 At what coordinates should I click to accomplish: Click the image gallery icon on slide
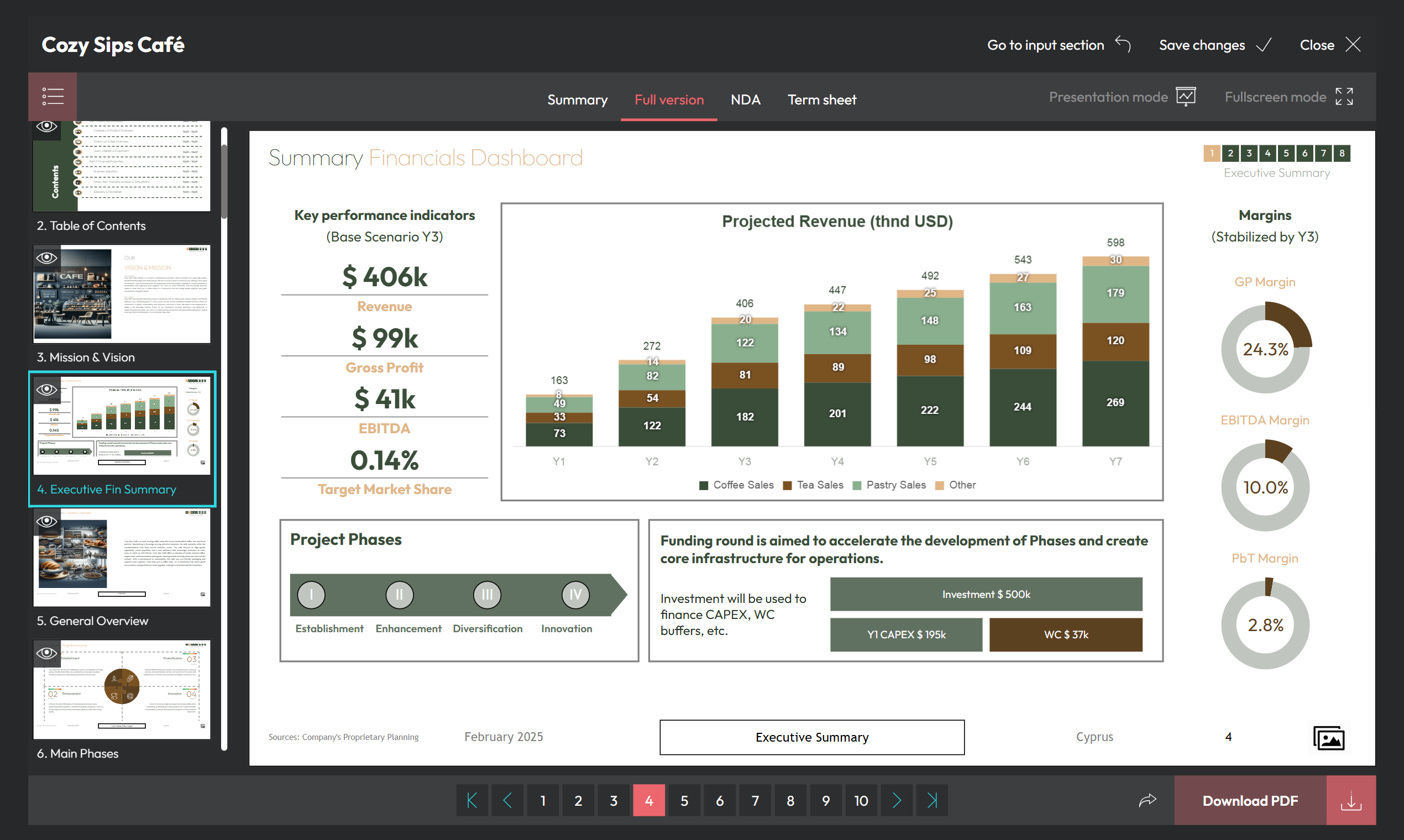[x=1328, y=738]
